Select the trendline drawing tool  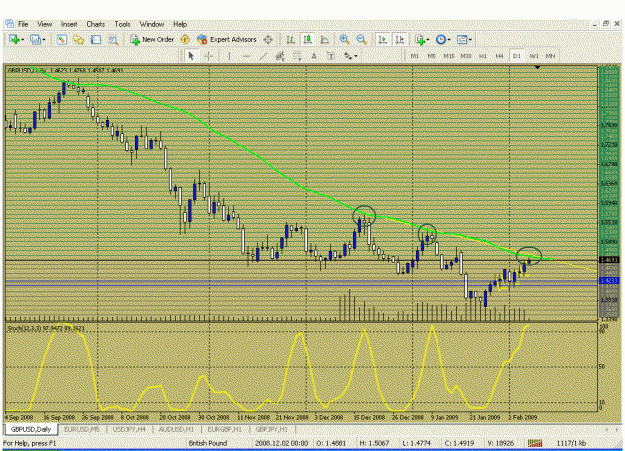pos(263,56)
